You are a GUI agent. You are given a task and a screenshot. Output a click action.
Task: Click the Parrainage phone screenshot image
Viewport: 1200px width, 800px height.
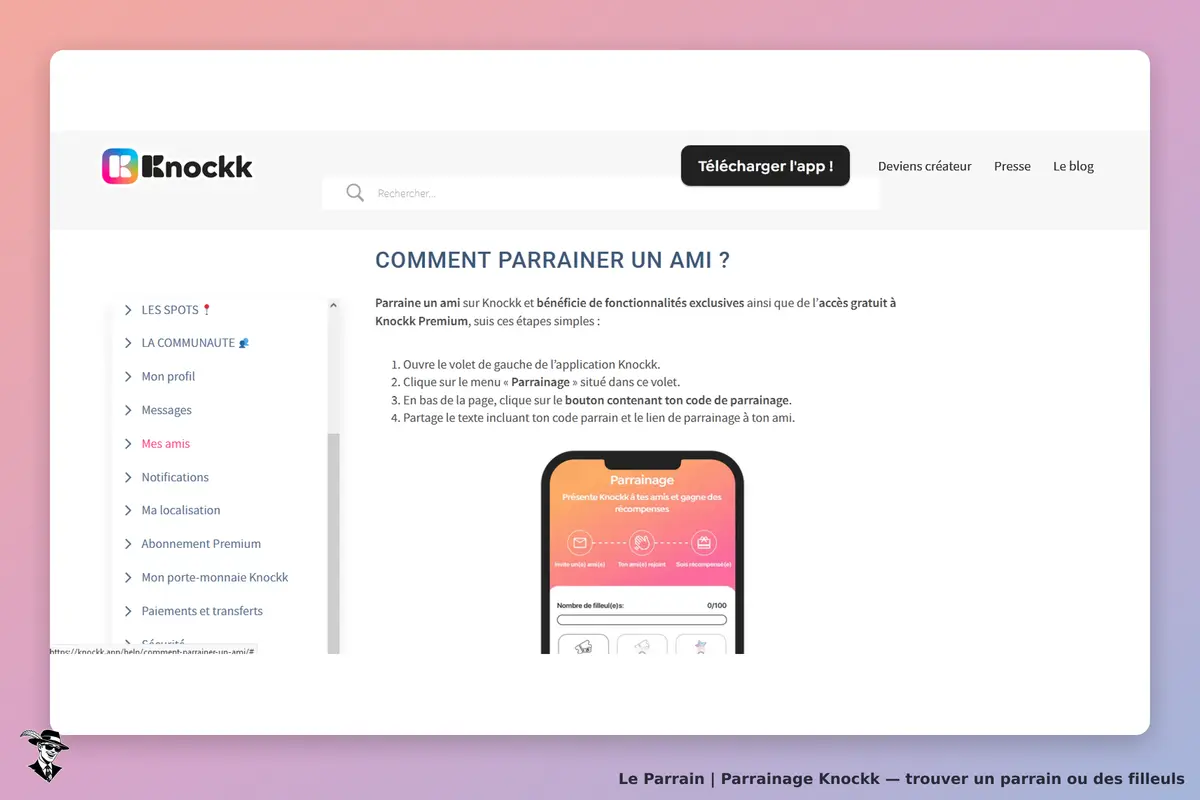(642, 552)
